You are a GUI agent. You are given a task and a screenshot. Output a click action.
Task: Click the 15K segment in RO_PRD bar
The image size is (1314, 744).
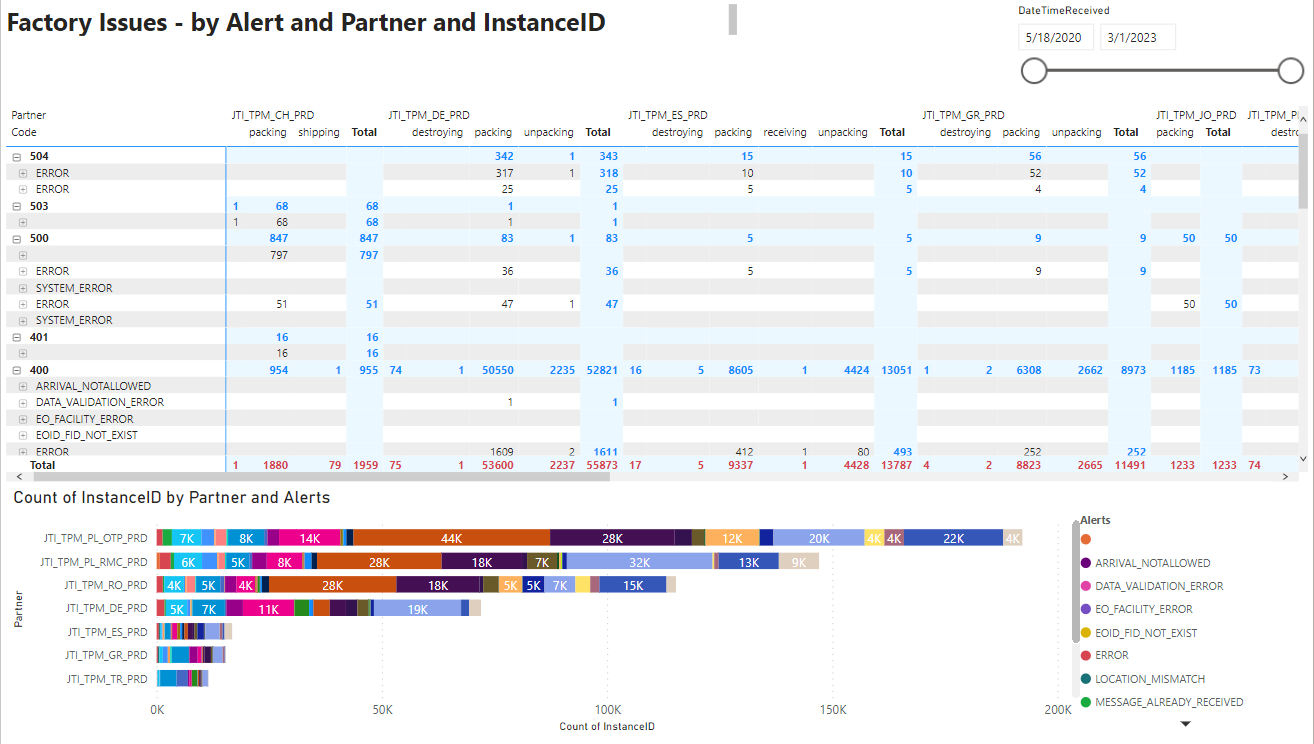(x=633, y=585)
